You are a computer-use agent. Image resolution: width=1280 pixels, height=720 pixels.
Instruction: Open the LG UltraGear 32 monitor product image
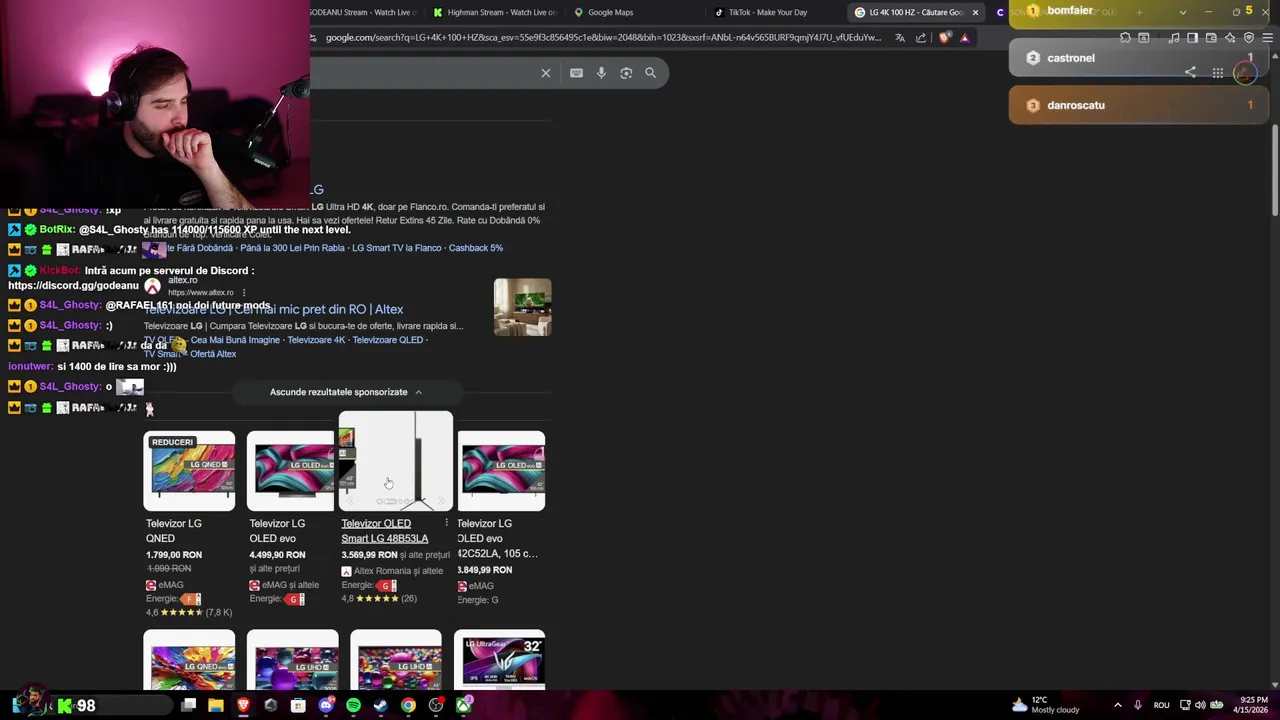coord(500,660)
